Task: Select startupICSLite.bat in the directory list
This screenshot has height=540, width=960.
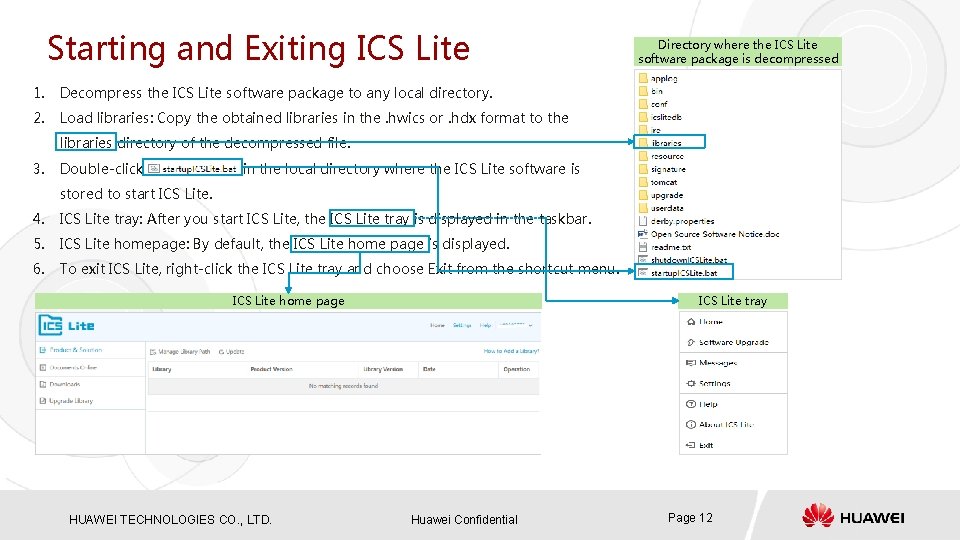Action: pyautogui.click(x=684, y=272)
